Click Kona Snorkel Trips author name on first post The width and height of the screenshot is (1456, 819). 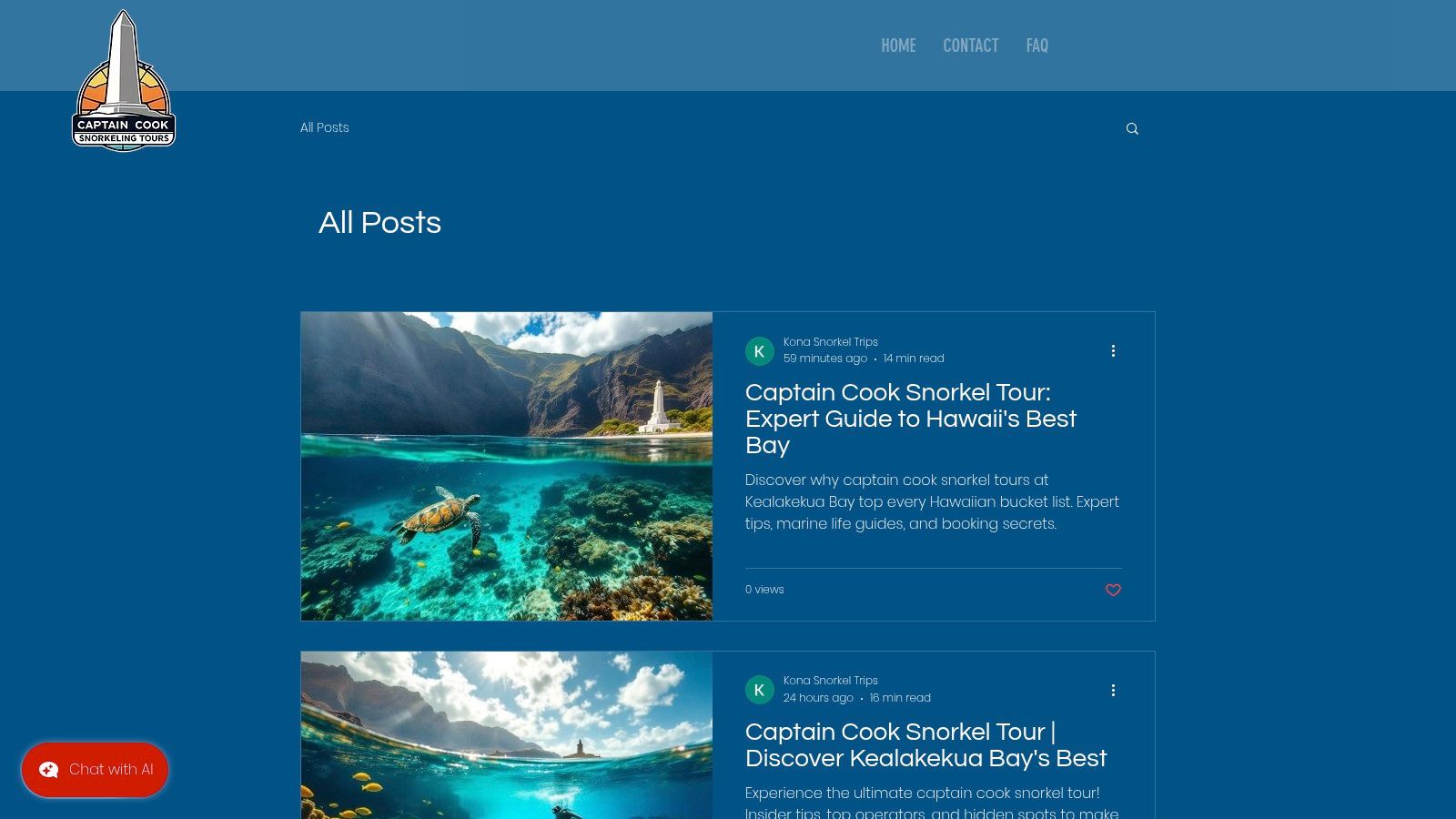830,342
